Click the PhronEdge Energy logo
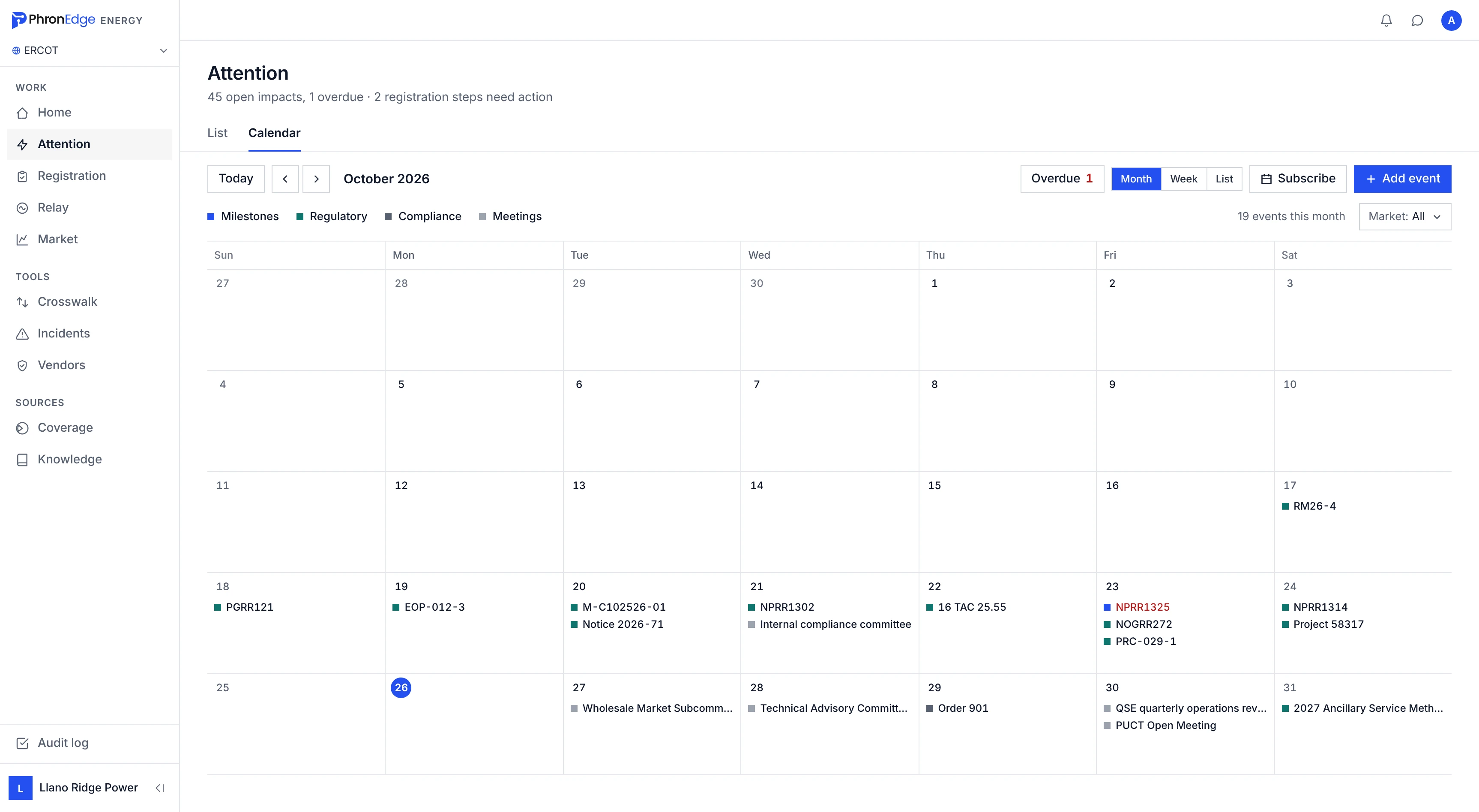1479x812 pixels. tap(77, 20)
